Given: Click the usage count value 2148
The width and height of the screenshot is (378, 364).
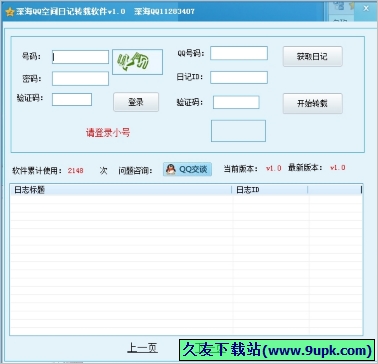Looking at the screenshot, I should [x=75, y=171].
